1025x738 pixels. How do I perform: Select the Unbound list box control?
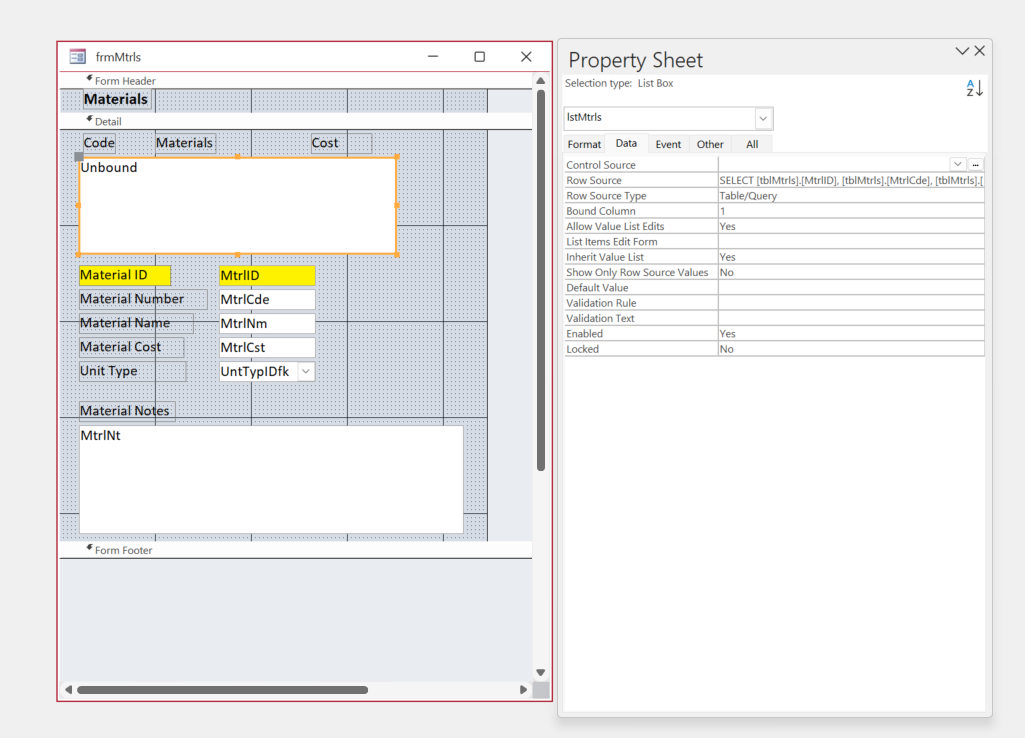(237, 206)
